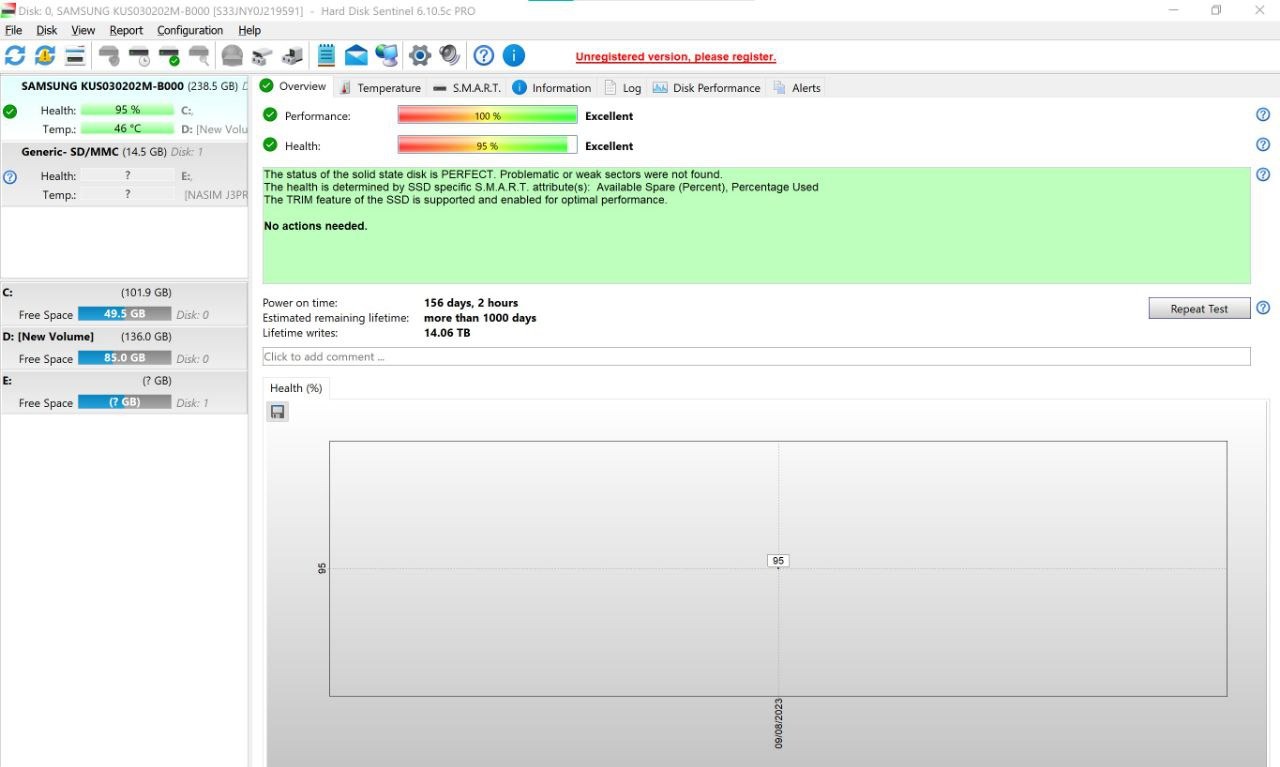The width and height of the screenshot is (1280, 767).
Task: Click the refresh icon with warning sign
Action: click(x=45, y=56)
